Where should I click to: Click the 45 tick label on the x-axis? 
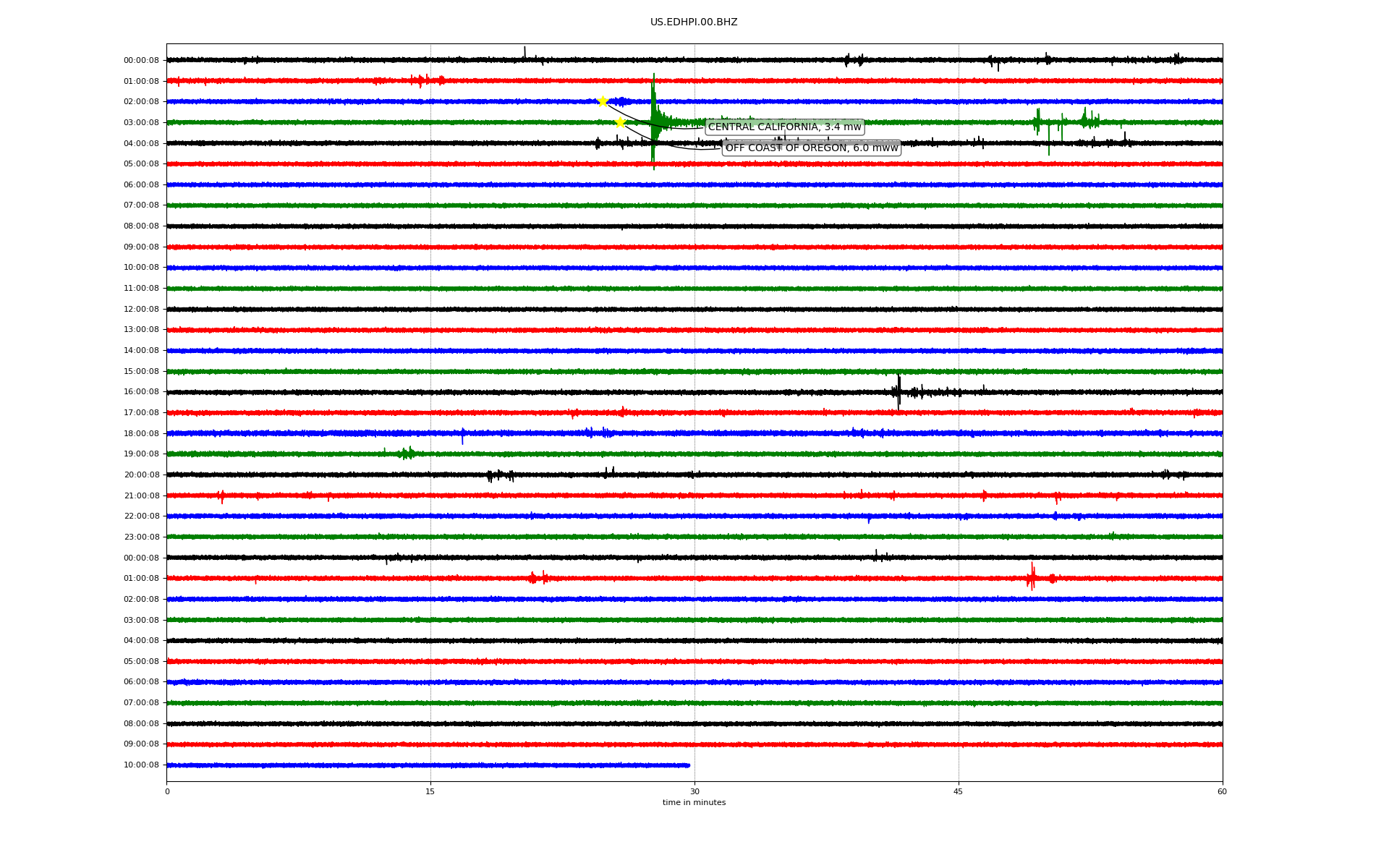tap(958, 791)
